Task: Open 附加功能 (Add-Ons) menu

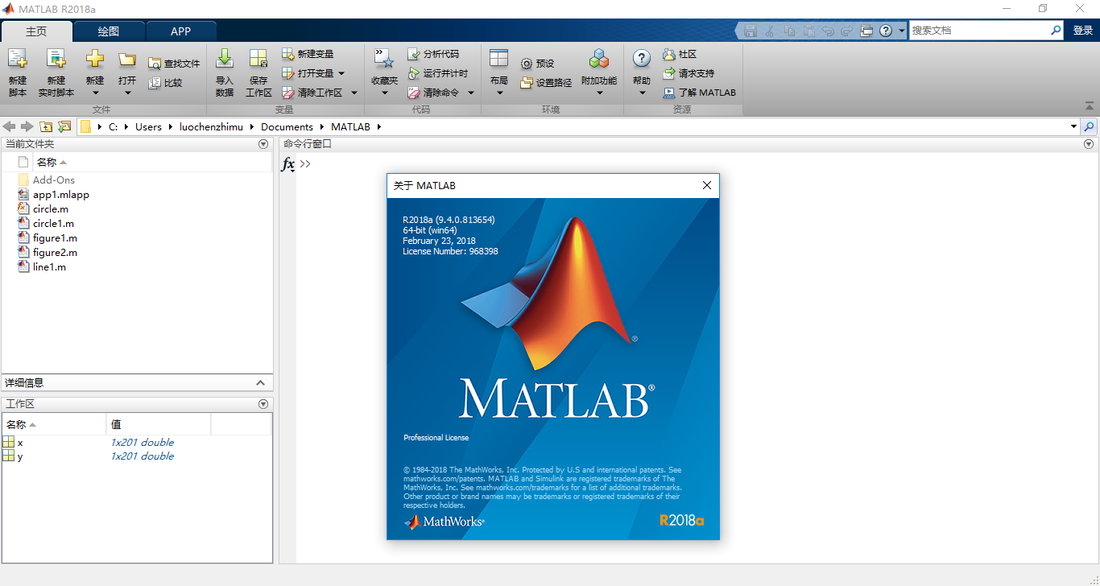Action: [x=599, y=72]
